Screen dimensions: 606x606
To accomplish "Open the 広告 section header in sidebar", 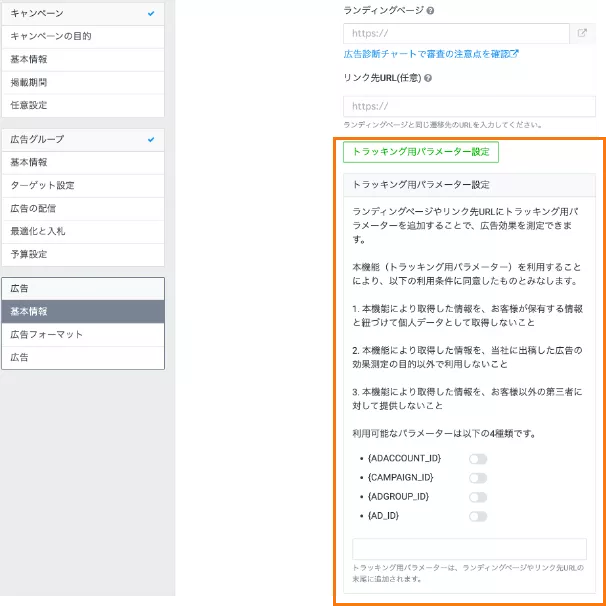I will (x=81, y=288).
